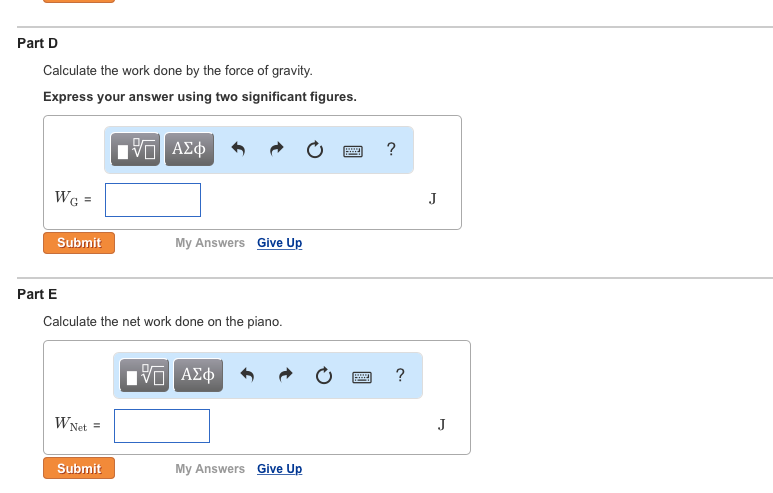Click the WG answer input box

point(153,200)
